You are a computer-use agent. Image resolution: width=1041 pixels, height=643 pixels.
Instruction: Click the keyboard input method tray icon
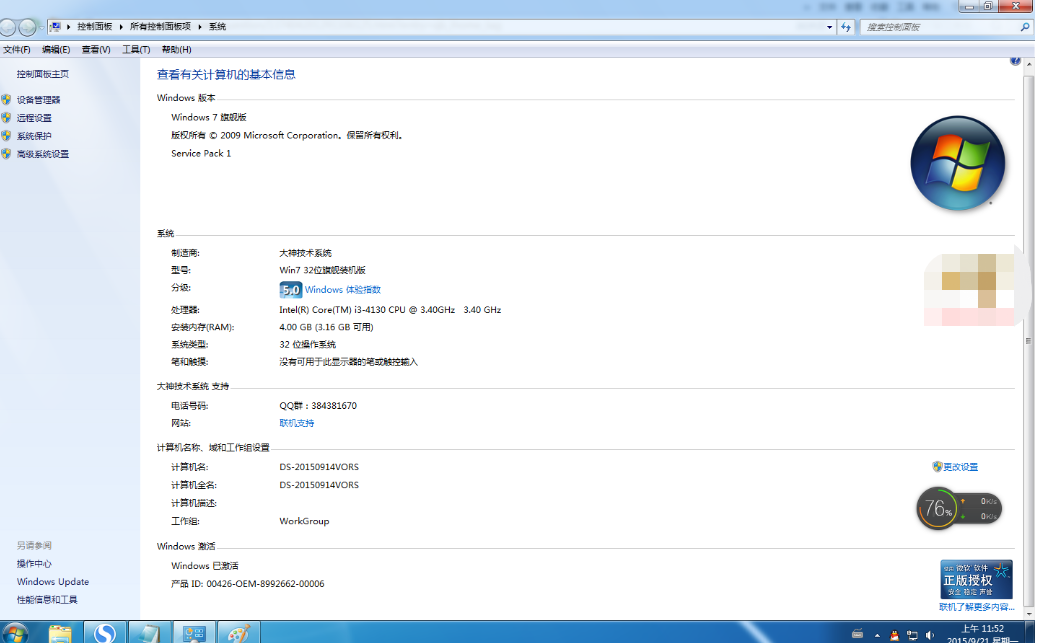tap(857, 634)
